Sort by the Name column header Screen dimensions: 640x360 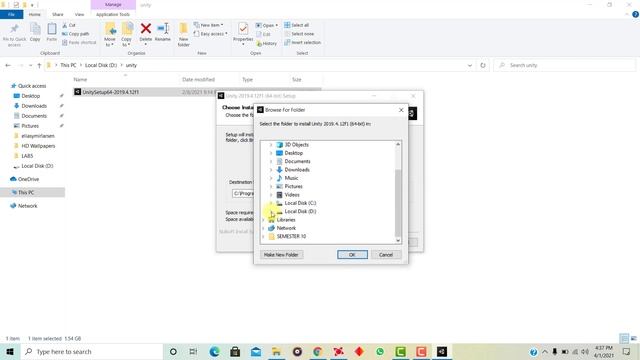(x=80, y=80)
